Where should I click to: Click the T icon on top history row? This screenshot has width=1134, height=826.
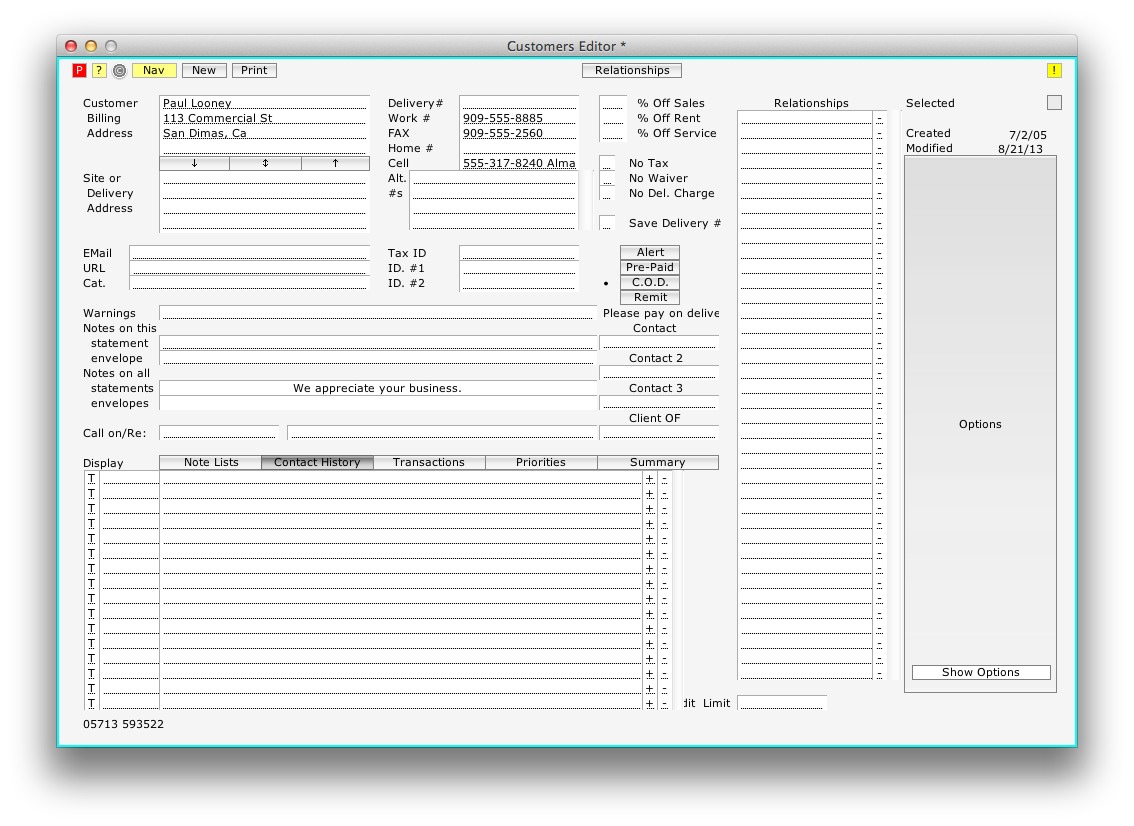pos(92,478)
